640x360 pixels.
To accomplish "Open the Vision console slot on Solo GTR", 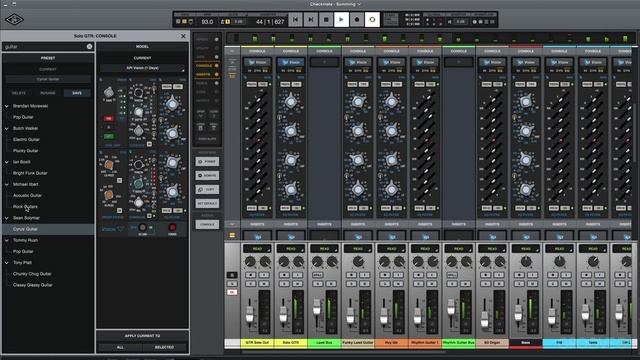I will [291, 62].
